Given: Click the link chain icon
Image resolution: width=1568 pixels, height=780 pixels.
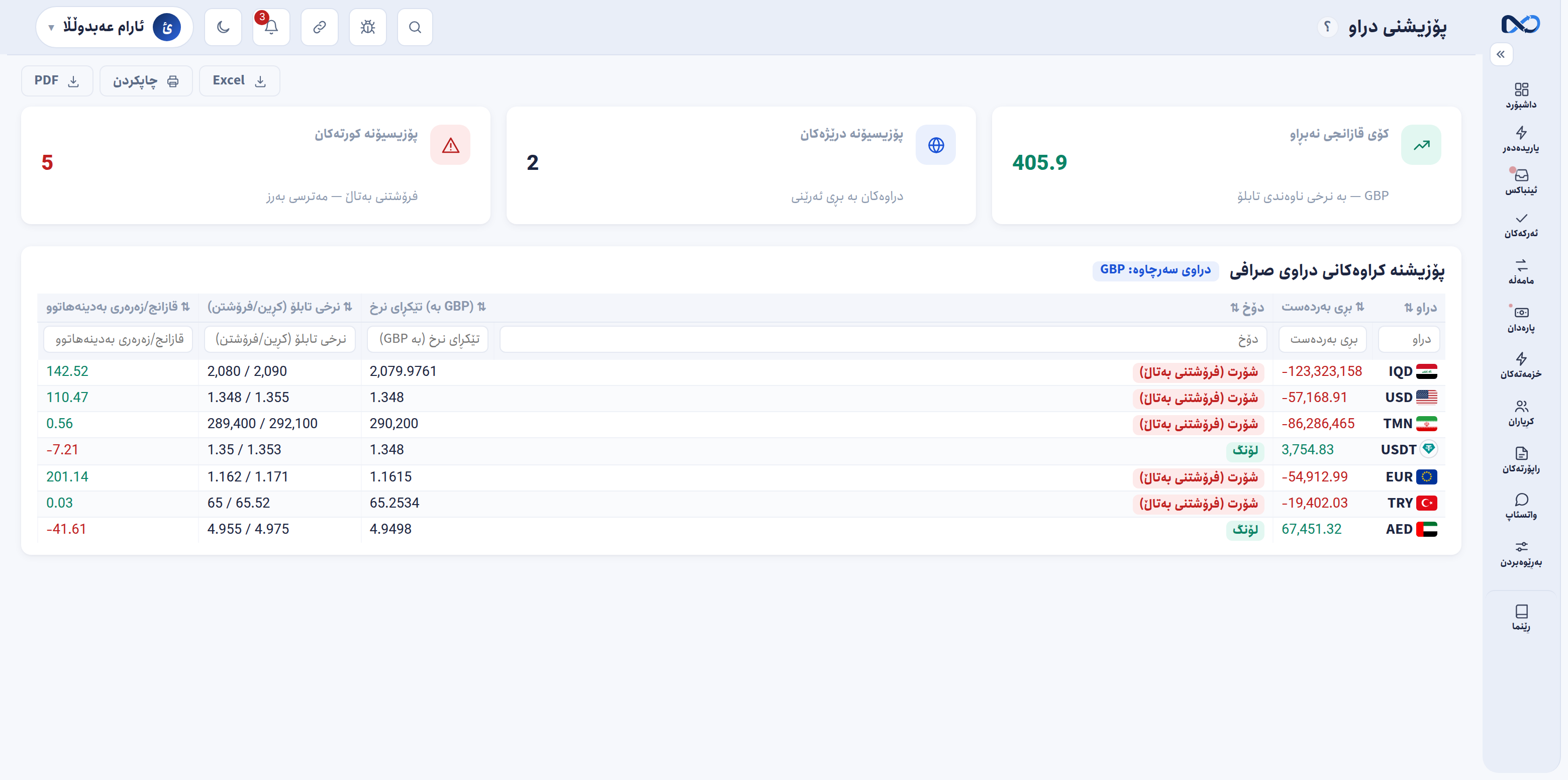Looking at the screenshot, I should pos(319,27).
